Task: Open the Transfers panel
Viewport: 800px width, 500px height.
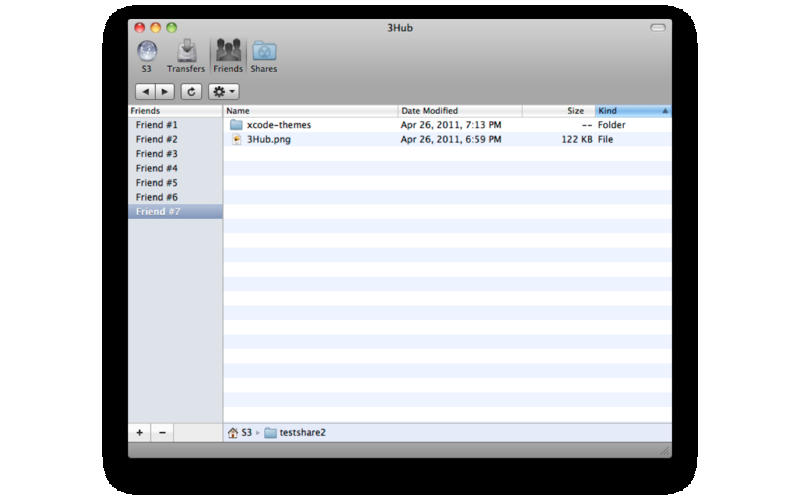Action: [x=186, y=52]
